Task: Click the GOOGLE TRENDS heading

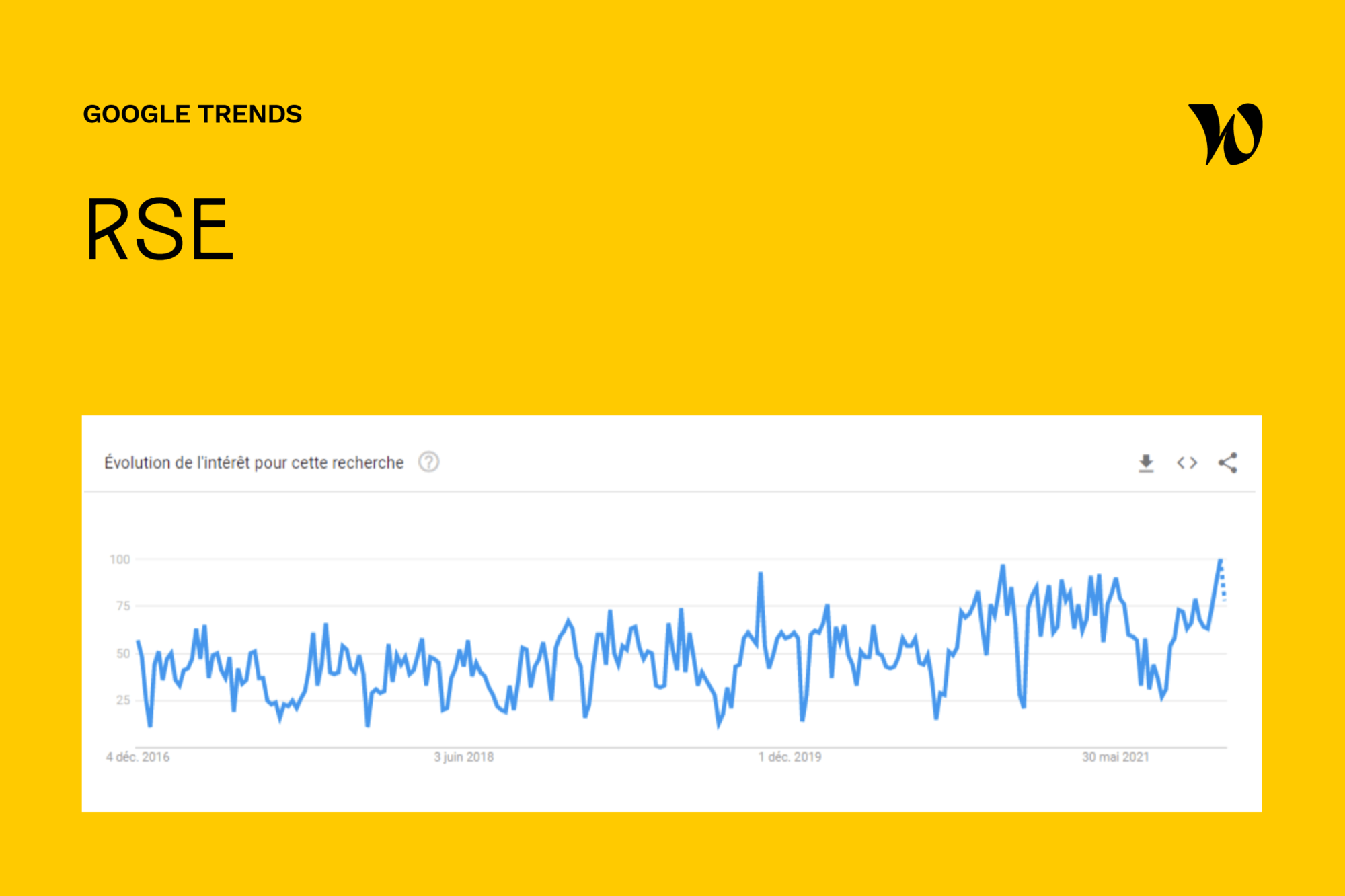Action: tap(192, 114)
